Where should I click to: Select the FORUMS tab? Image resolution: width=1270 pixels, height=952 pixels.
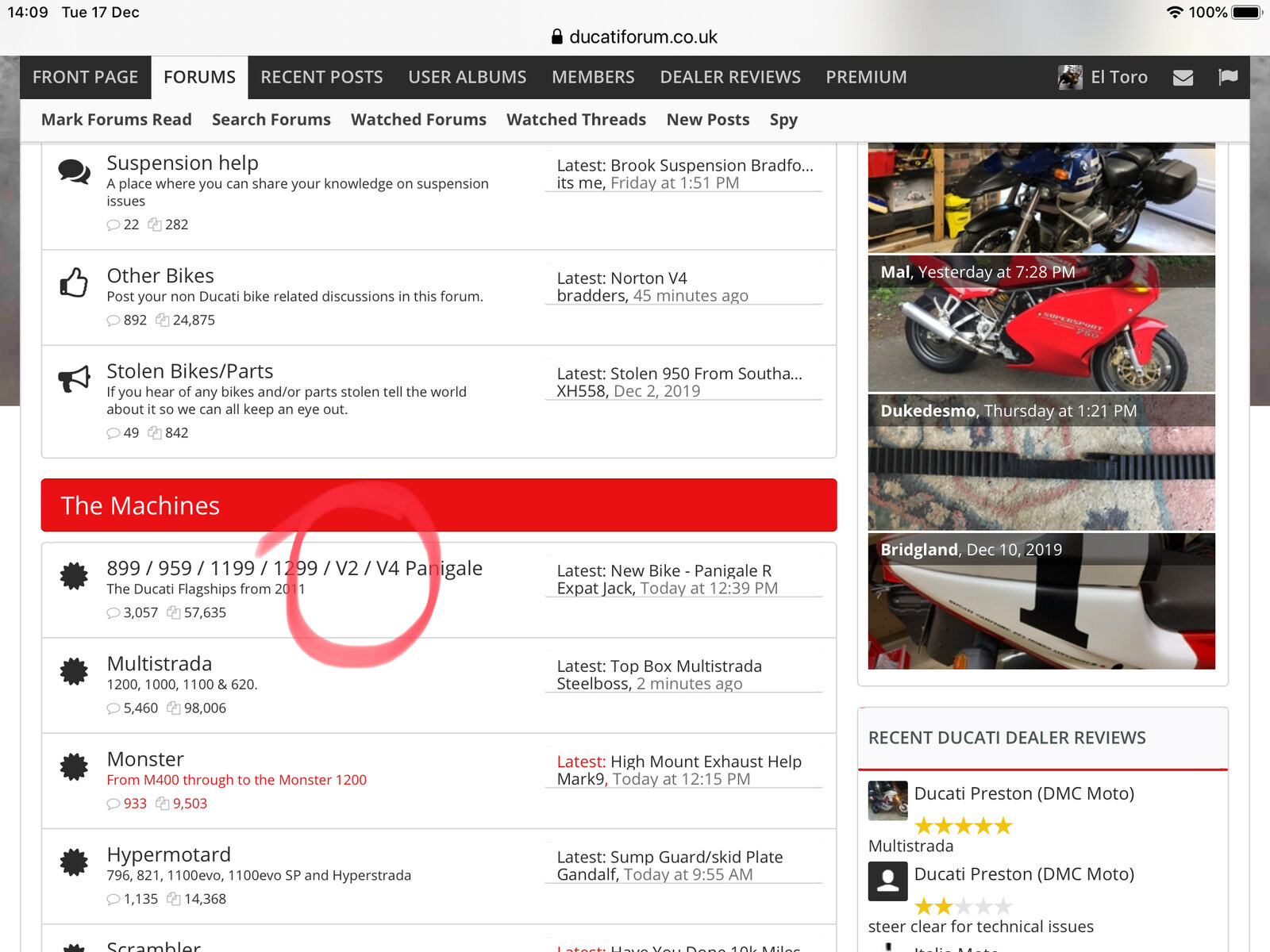(200, 77)
